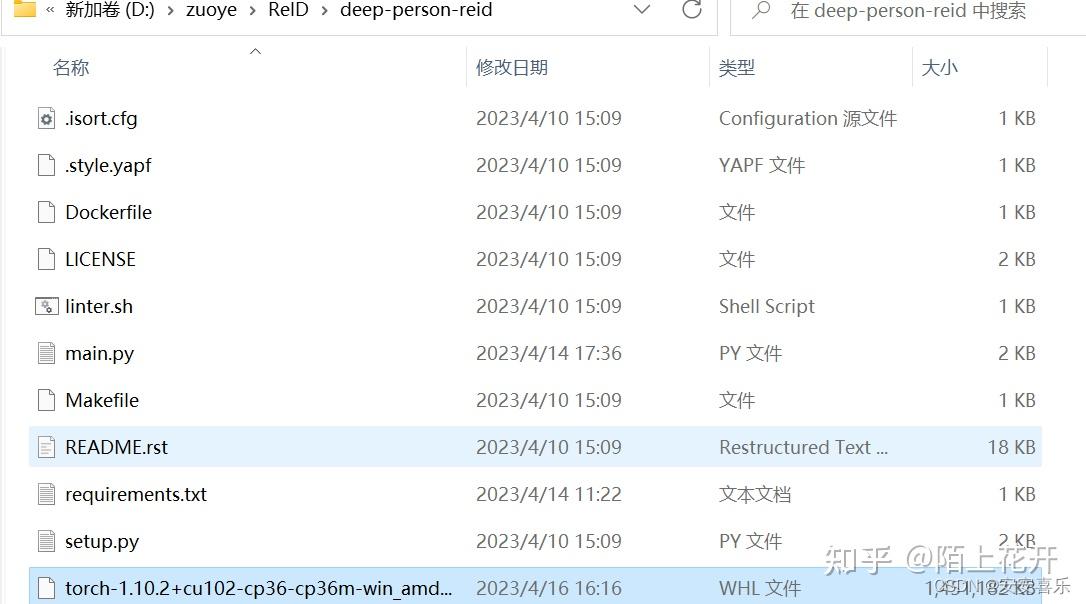
Task: Sort files by 类型 column header
Action: pyautogui.click(x=737, y=68)
